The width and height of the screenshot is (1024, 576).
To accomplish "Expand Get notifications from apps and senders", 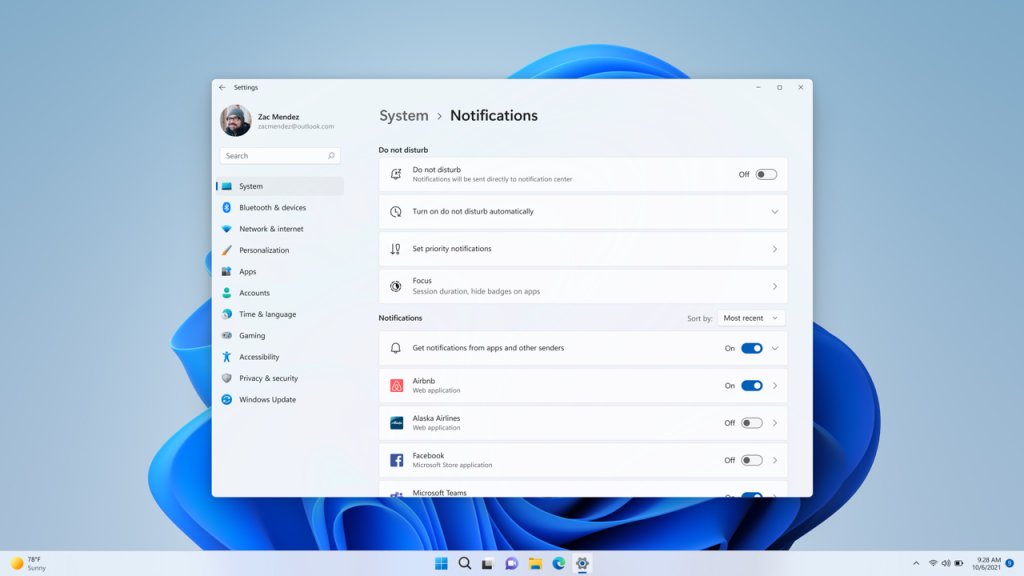I will (x=773, y=348).
